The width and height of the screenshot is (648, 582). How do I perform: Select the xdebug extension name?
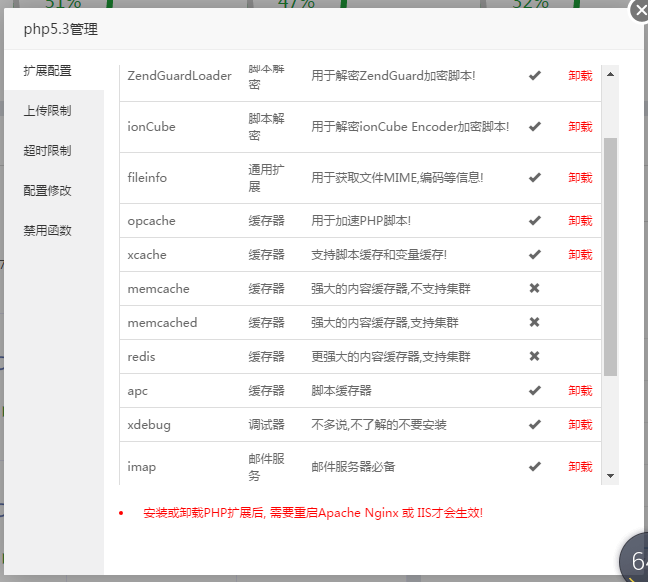(149, 425)
